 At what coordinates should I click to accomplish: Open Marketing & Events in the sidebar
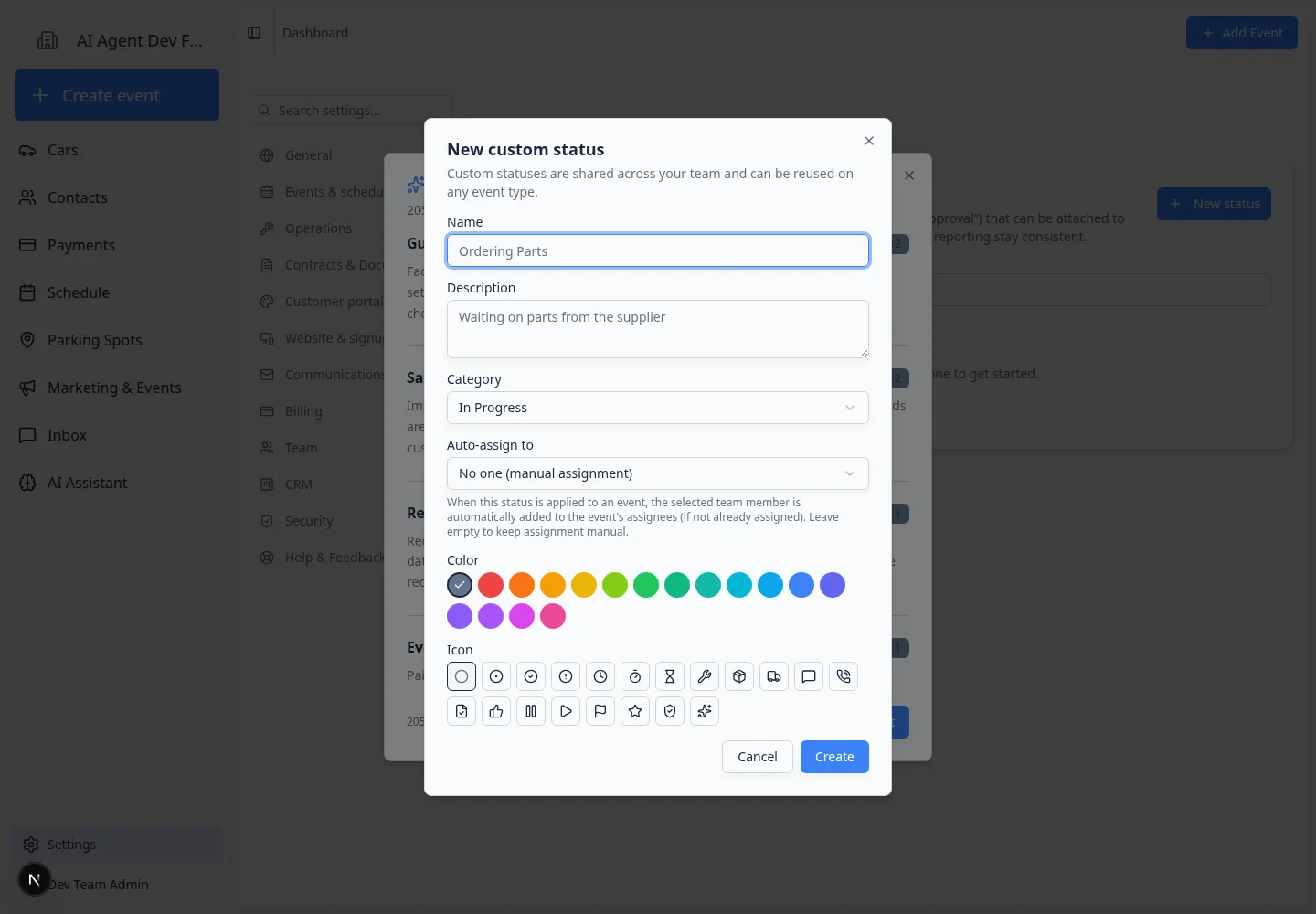pyautogui.click(x=117, y=388)
